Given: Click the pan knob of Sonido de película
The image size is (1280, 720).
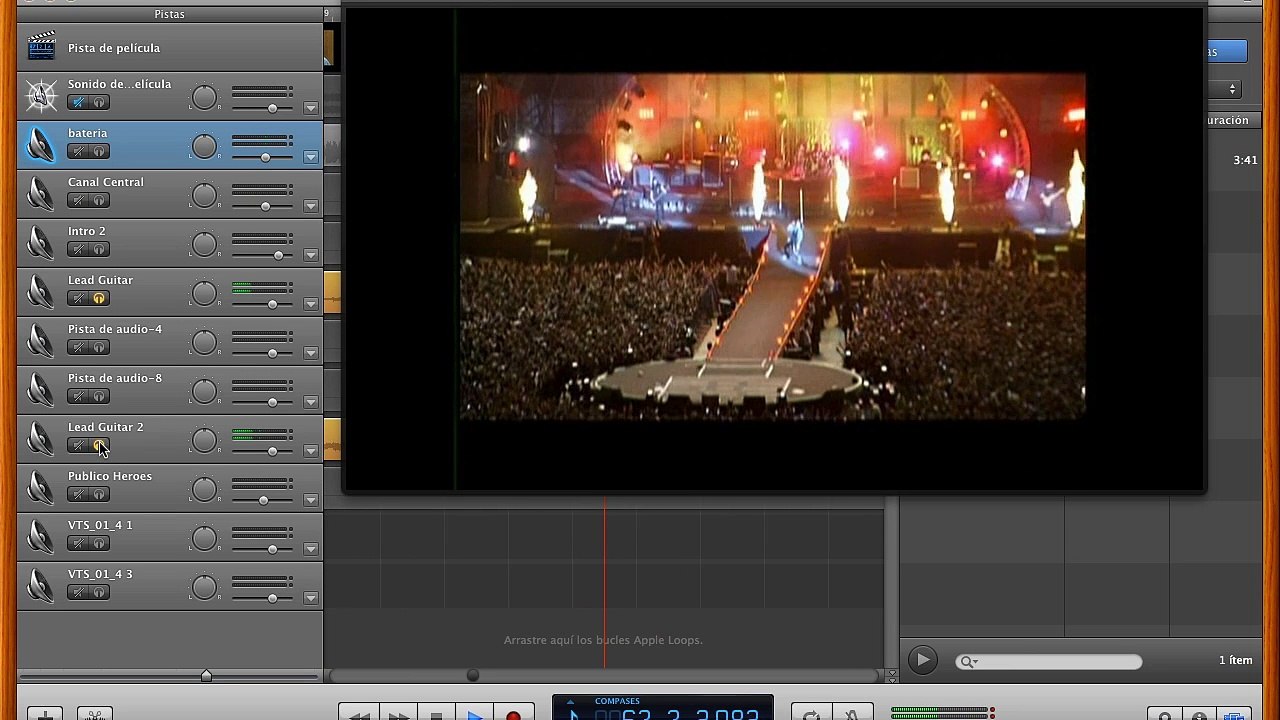Looking at the screenshot, I should click(x=204, y=97).
